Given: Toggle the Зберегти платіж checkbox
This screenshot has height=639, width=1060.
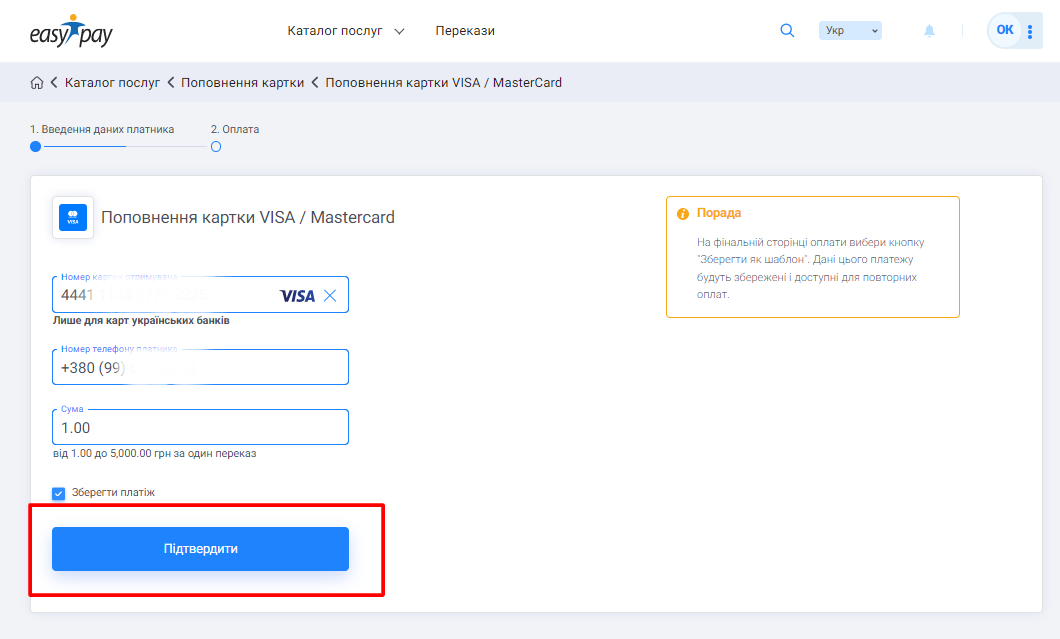Looking at the screenshot, I should (59, 493).
